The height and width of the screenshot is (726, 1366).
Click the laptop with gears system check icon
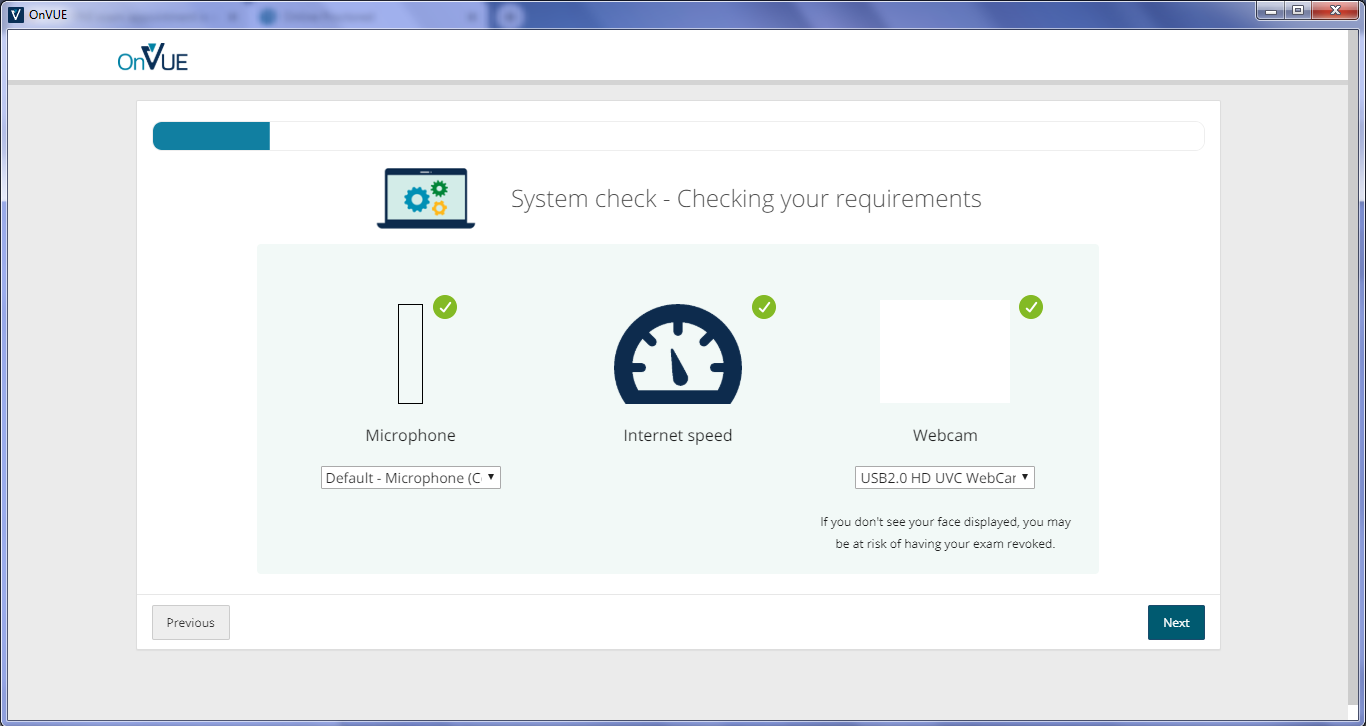[x=425, y=198]
